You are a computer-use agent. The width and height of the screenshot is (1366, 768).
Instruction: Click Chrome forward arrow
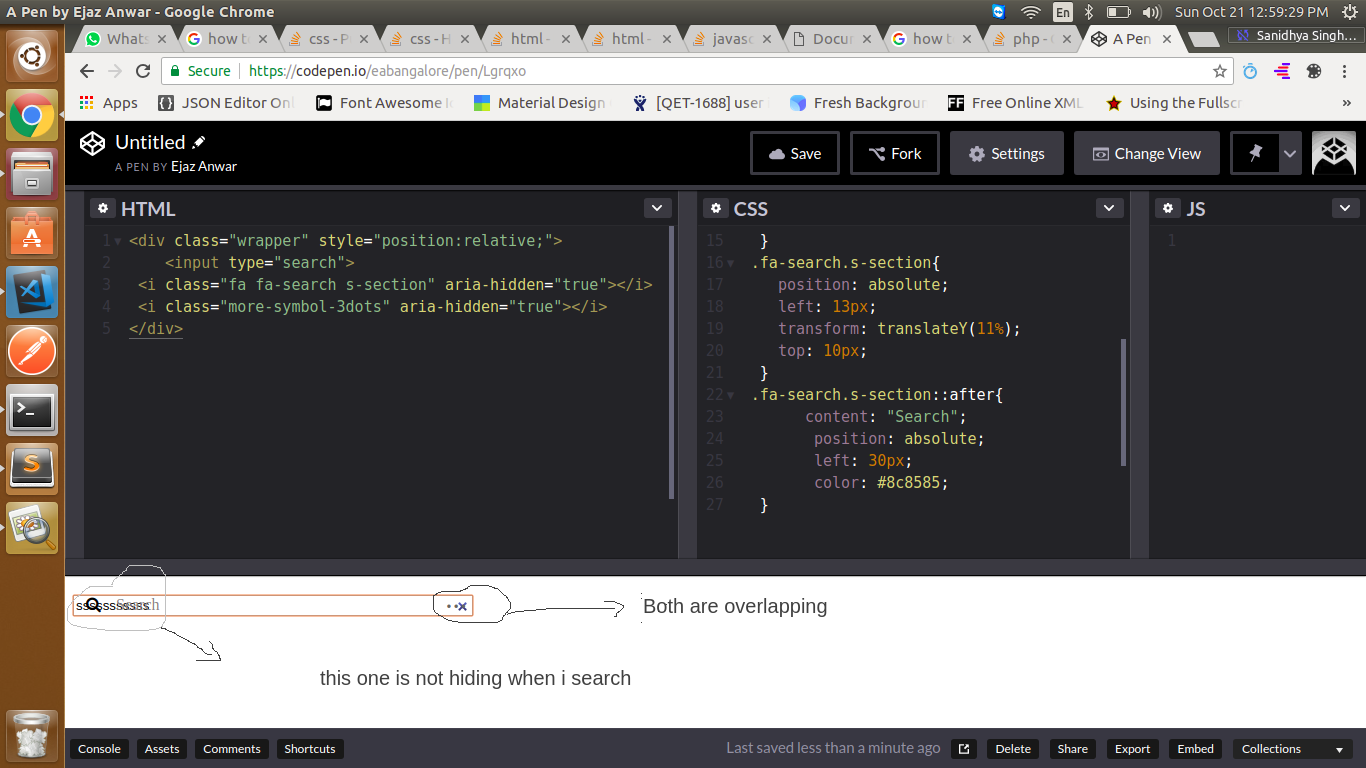click(x=115, y=71)
